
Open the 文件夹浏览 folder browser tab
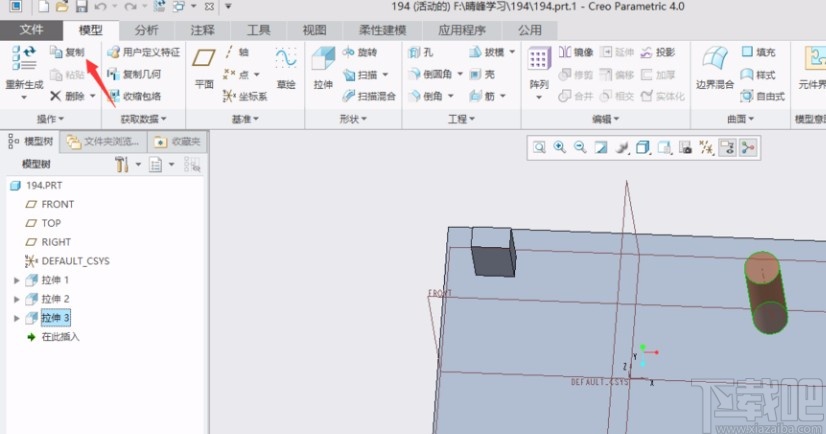[x=103, y=142]
